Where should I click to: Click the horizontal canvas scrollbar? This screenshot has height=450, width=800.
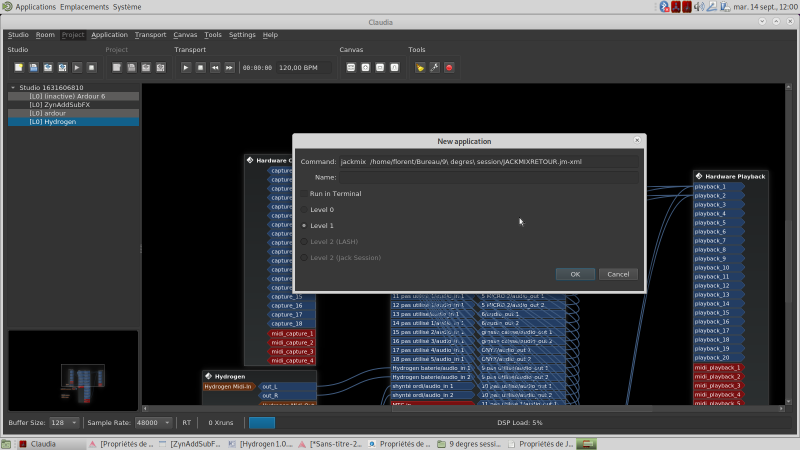463,409
